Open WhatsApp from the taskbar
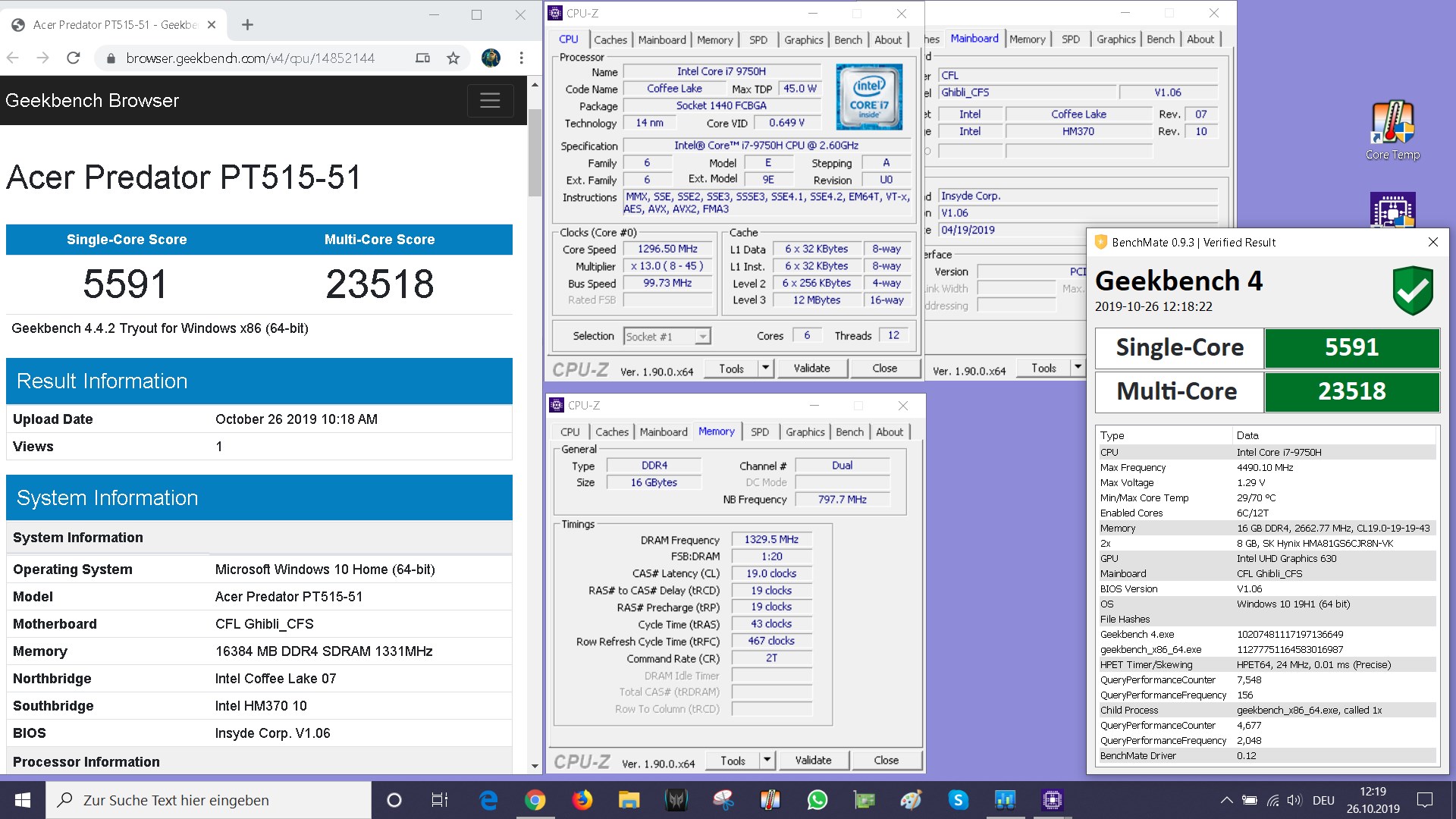Screen dimensions: 1456x819 (x=817, y=800)
